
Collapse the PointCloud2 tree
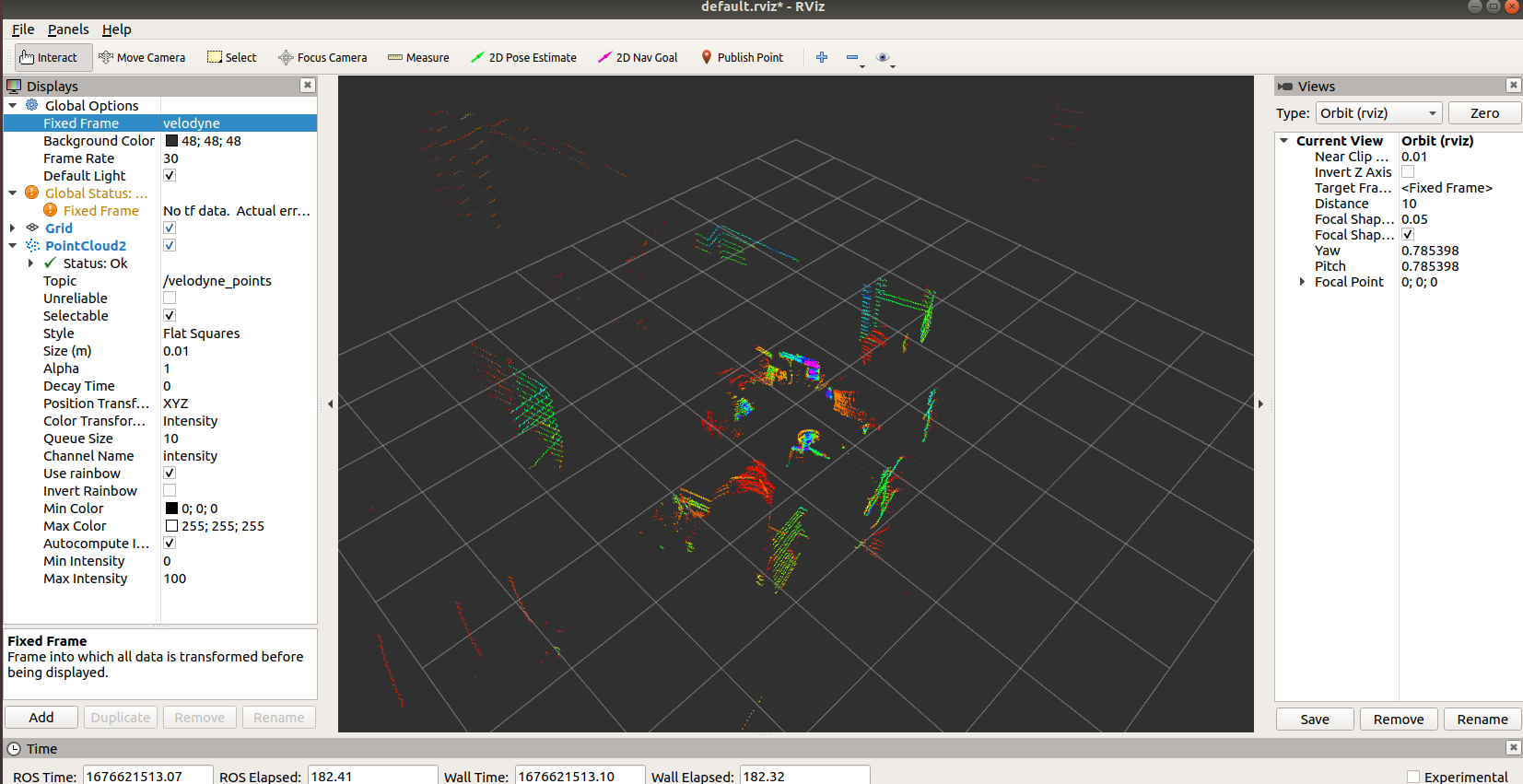click(x=13, y=245)
